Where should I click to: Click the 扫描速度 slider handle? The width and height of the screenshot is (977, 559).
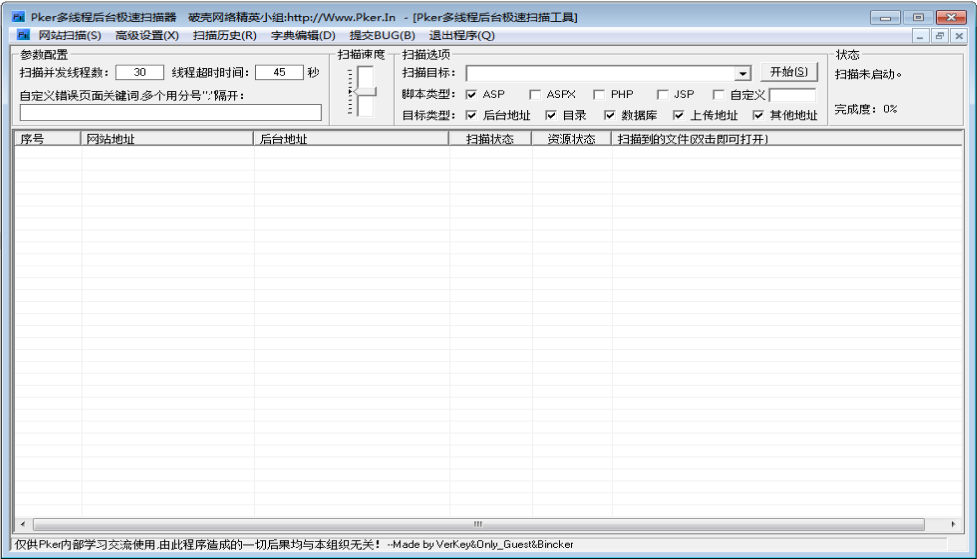[x=365, y=90]
